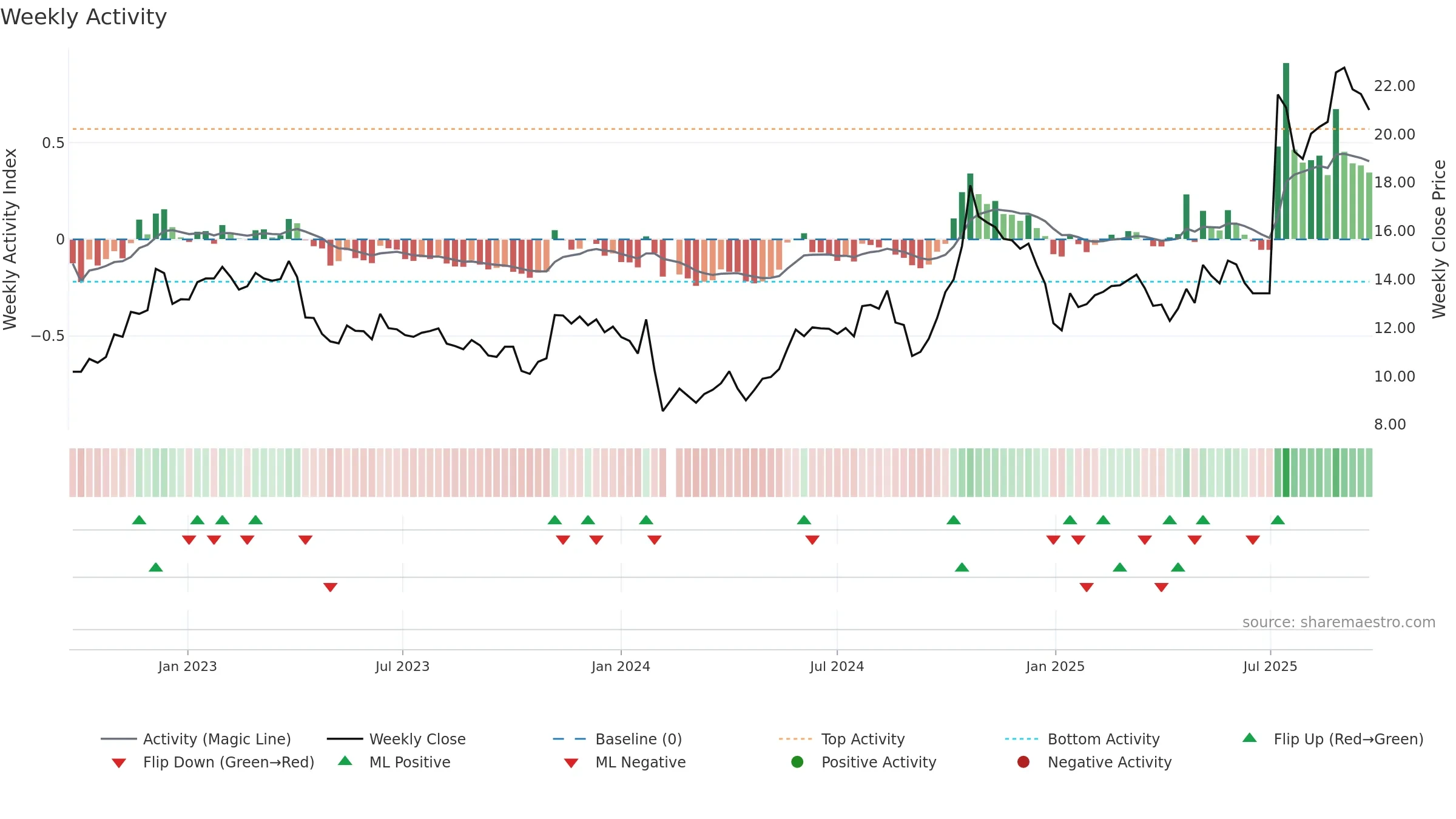Click the black Weekly Close line sample in legend
Screen dimensions: 1456x819
[x=345, y=739]
